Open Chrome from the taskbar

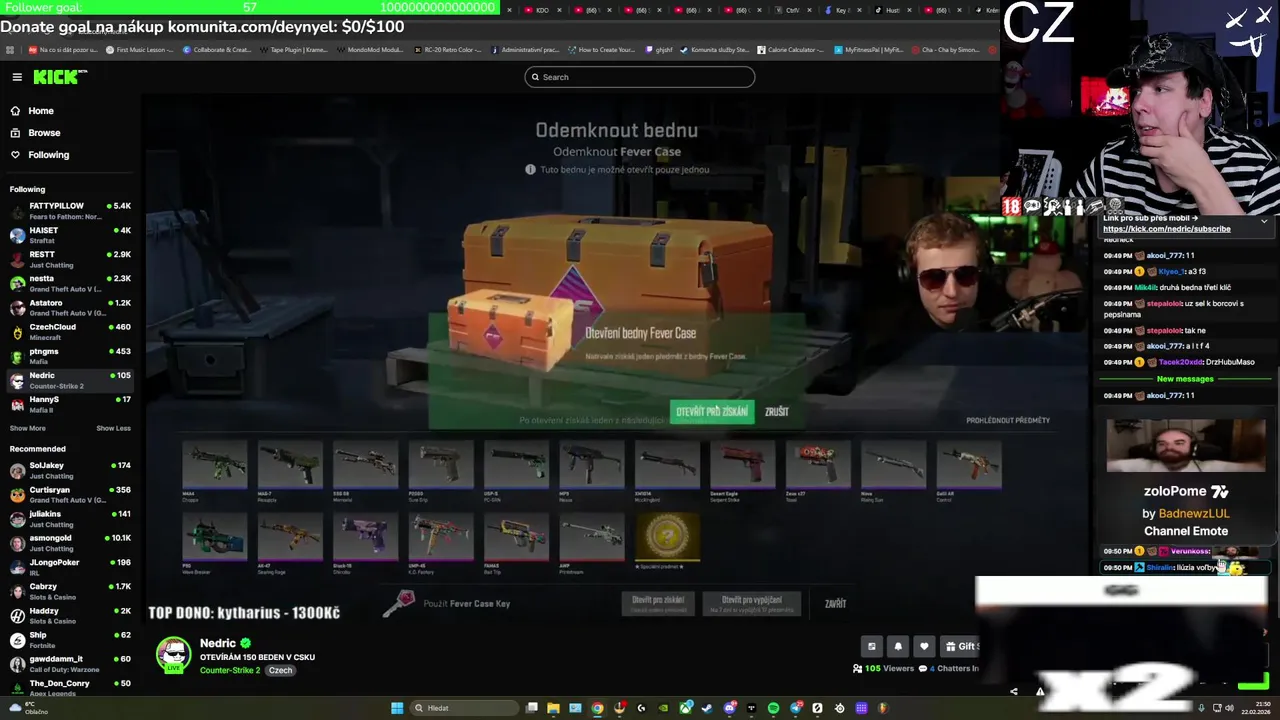click(597, 708)
